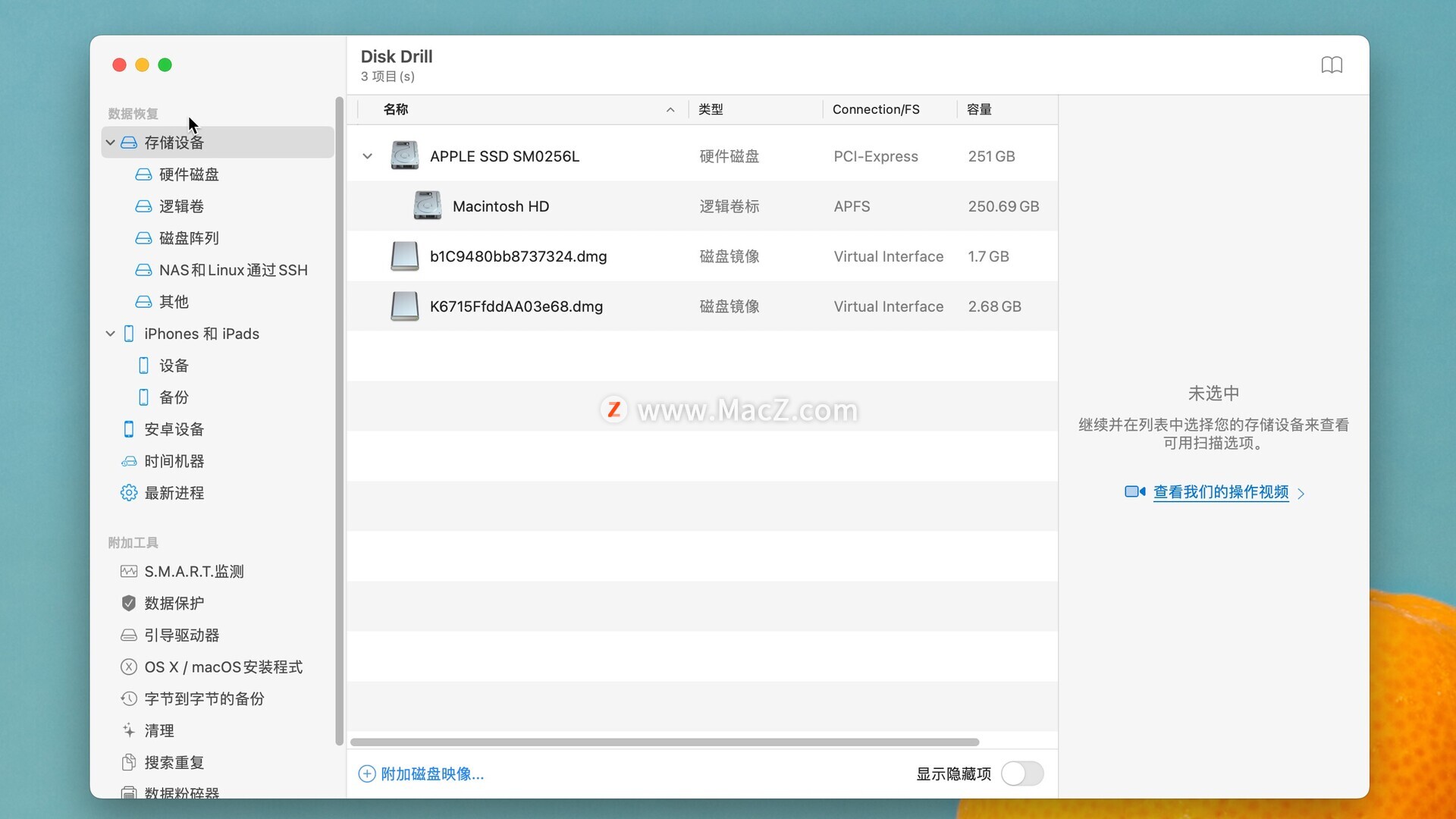Click the 搜索重复 document icon
Image resolution: width=1456 pixels, height=819 pixels.
point(129,762)
